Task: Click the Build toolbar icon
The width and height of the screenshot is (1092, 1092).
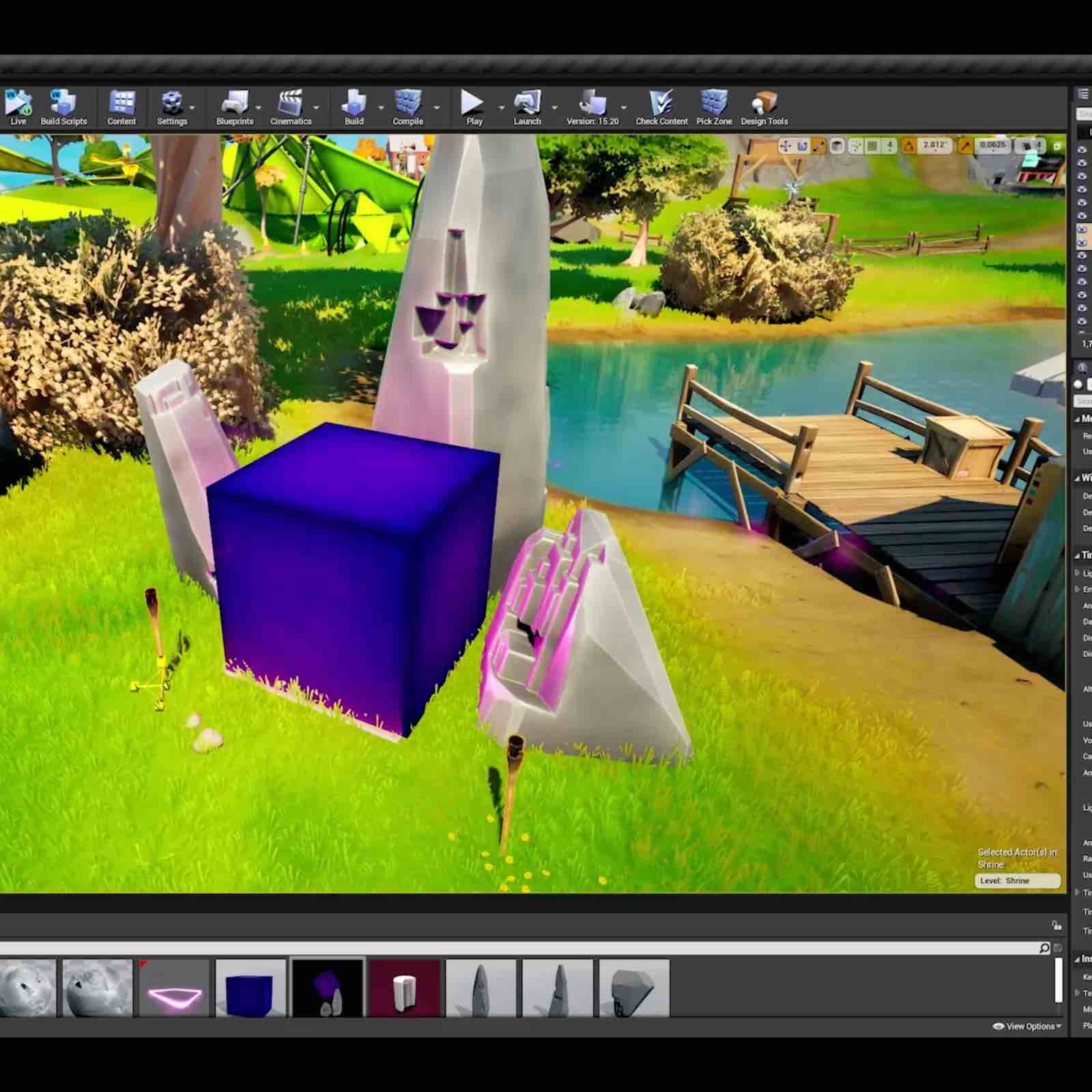Action: click(x=354, y=108)
